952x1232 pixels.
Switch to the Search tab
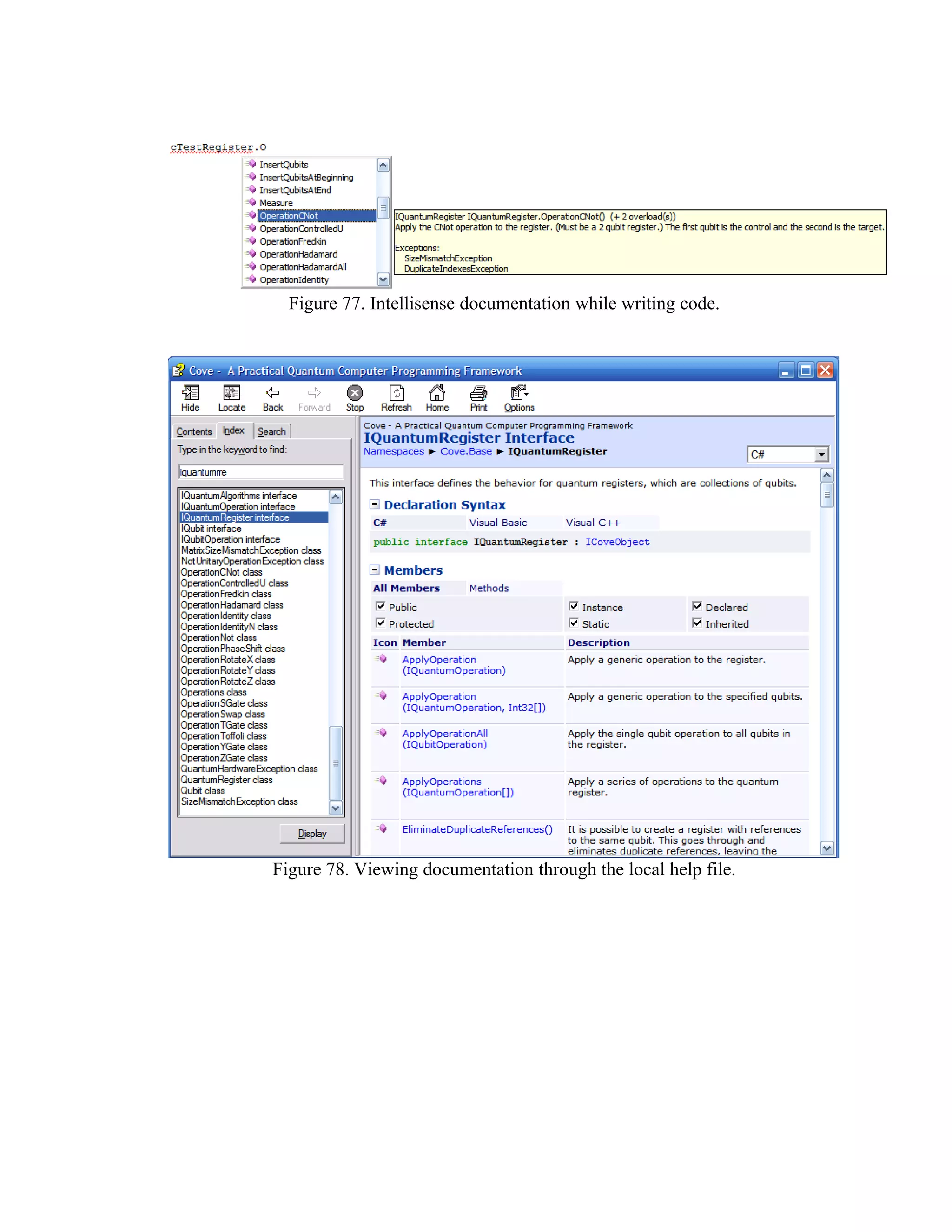(x=272, y=431)
